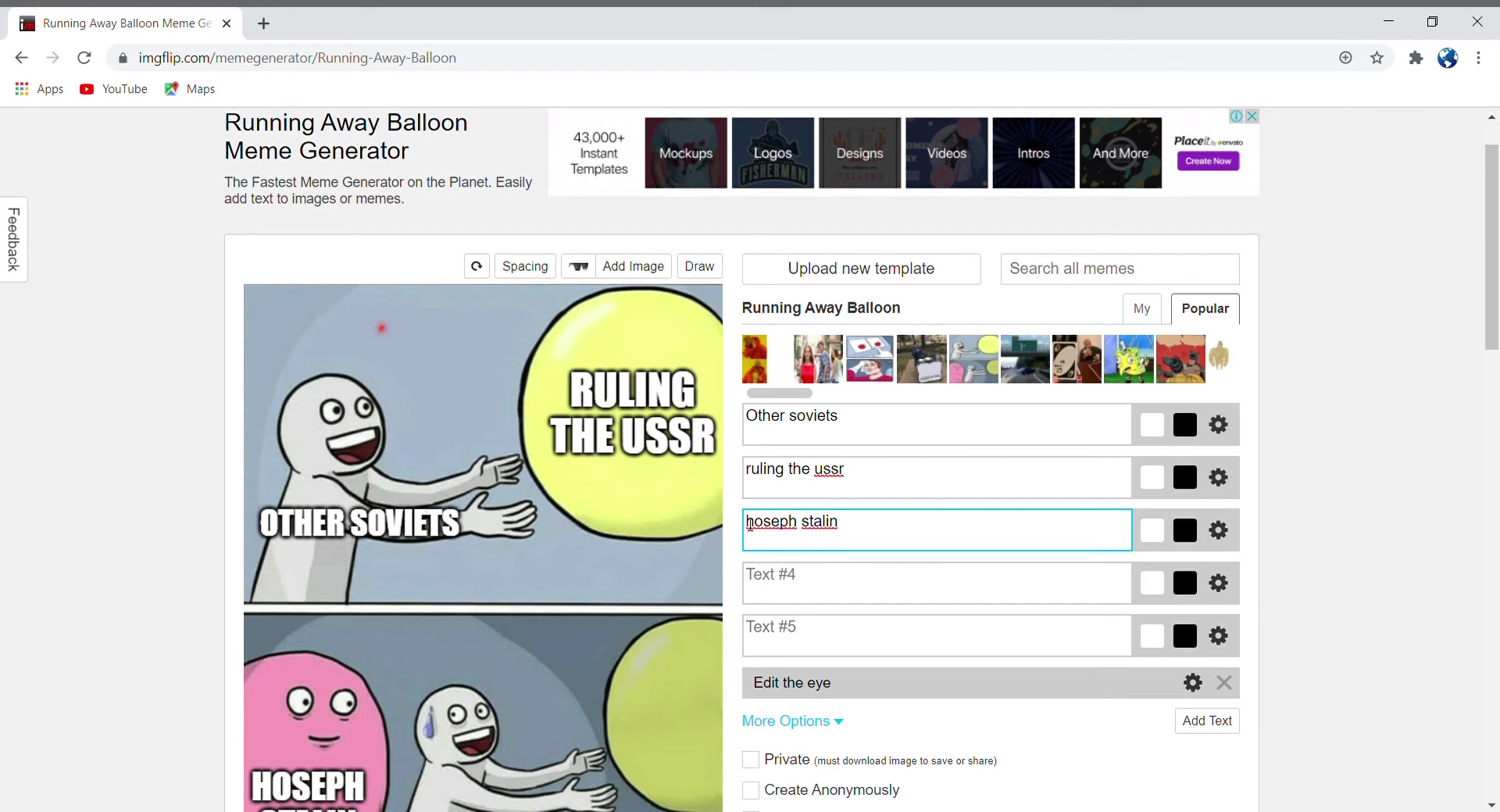Image resolution: width=1500 pixels, height=812 pixels.
Task: Open settings gear for Text #5
Action: (1218, 636)
